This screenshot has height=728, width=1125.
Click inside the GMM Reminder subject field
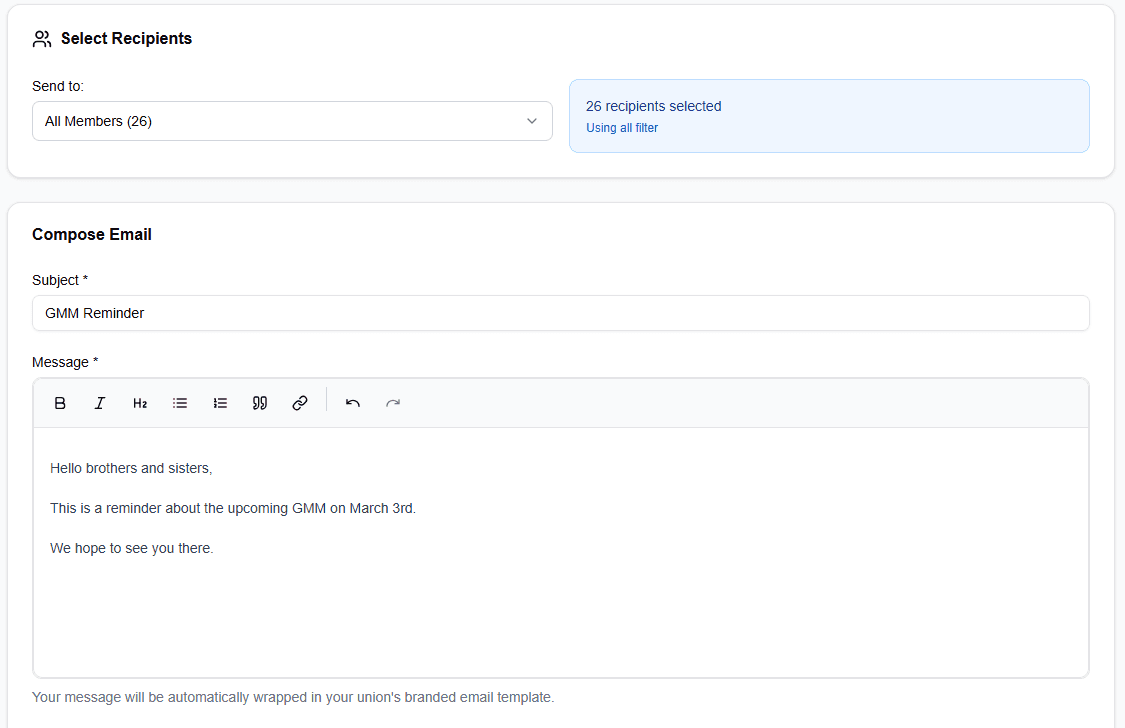(x=560, y=312)
